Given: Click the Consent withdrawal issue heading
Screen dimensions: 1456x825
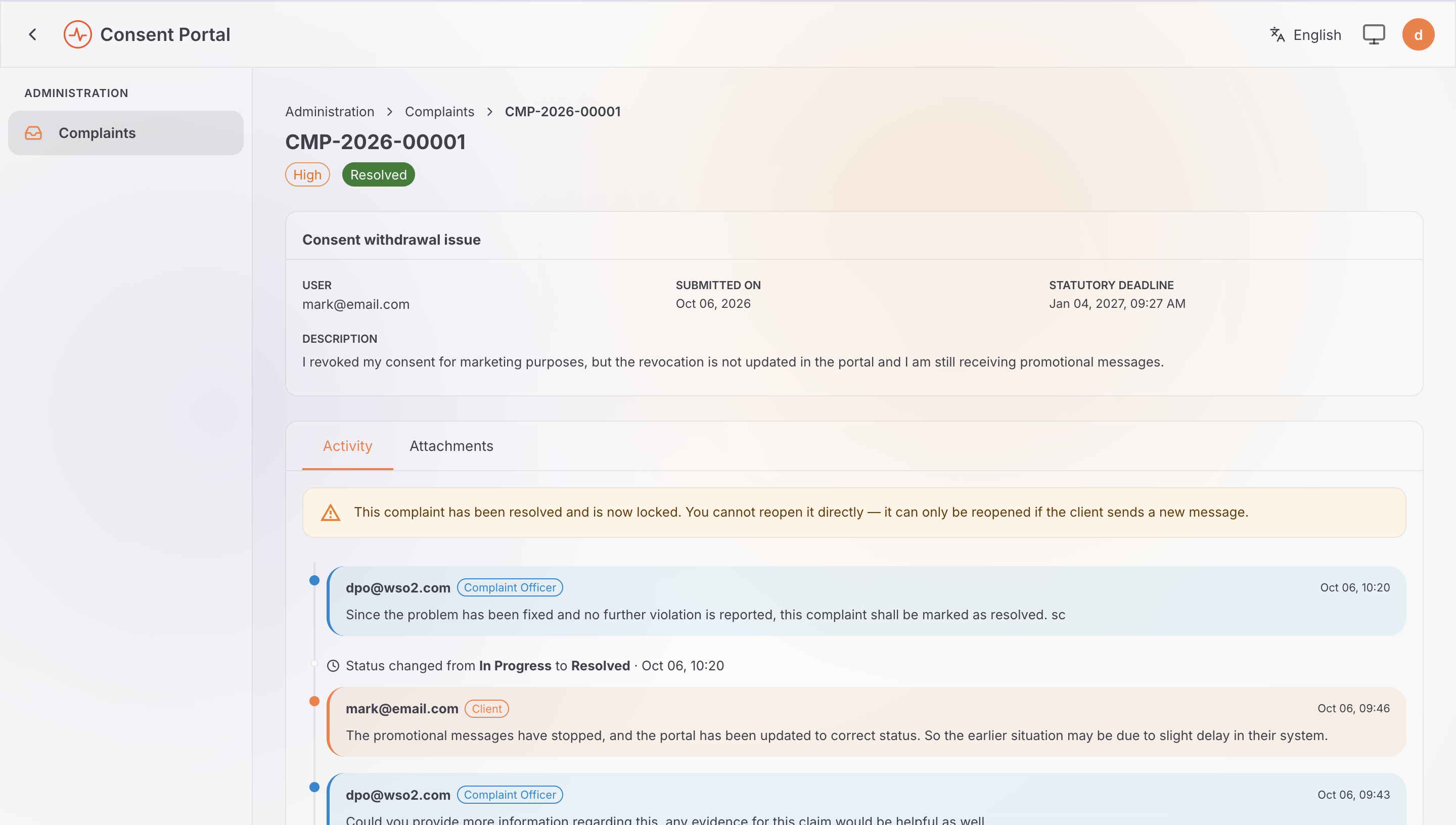Looking at the screenshot, I should pyautogui.click(x=391, y=240).
